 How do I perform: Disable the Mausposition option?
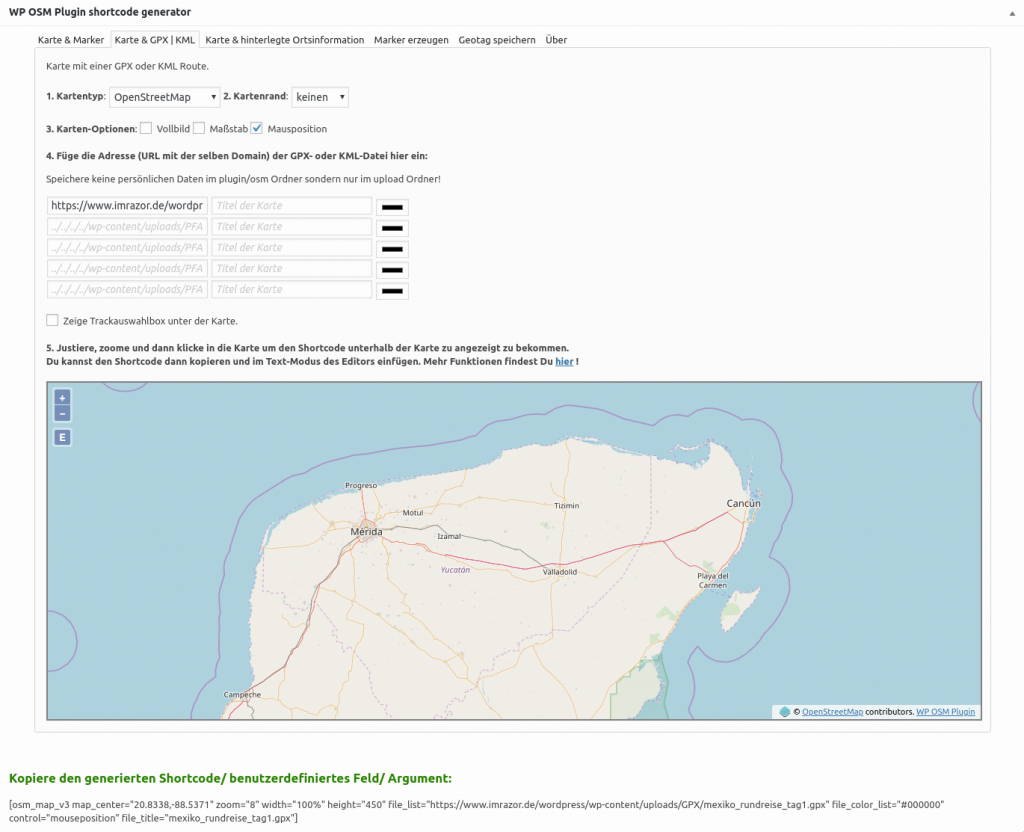pos(257,128)
